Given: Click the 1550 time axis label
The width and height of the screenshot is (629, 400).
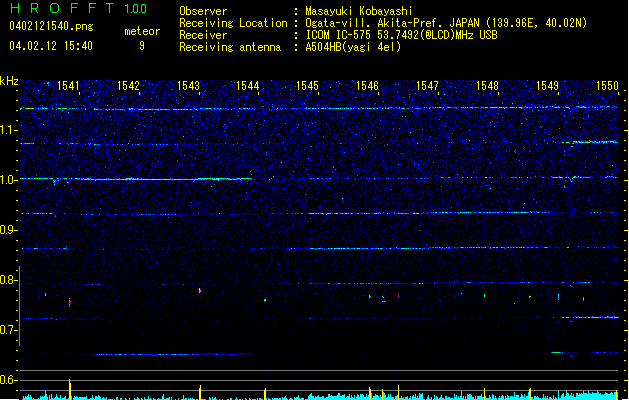Looking at the screenshot, I should [x=607, y=86].
